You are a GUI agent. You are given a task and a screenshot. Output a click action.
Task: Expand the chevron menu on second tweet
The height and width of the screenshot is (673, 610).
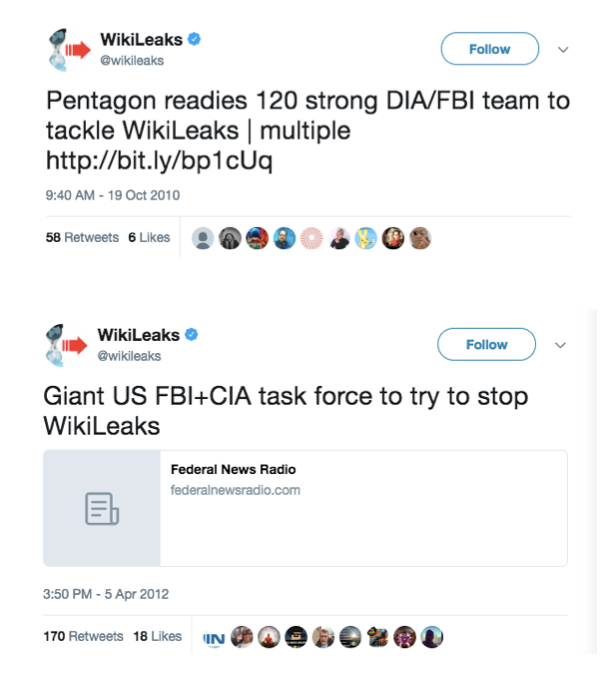[560, 346]
